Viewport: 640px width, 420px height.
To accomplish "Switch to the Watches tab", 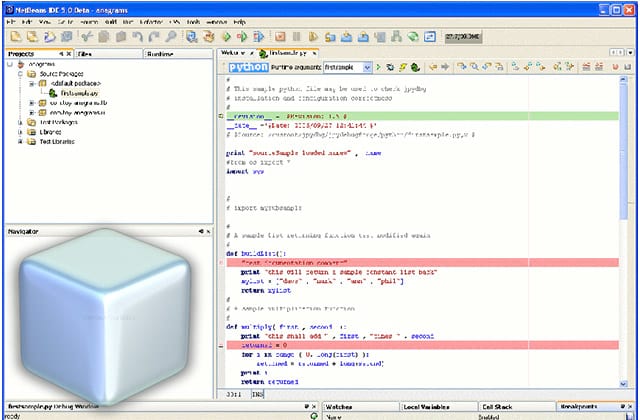I will coord(339,407).
